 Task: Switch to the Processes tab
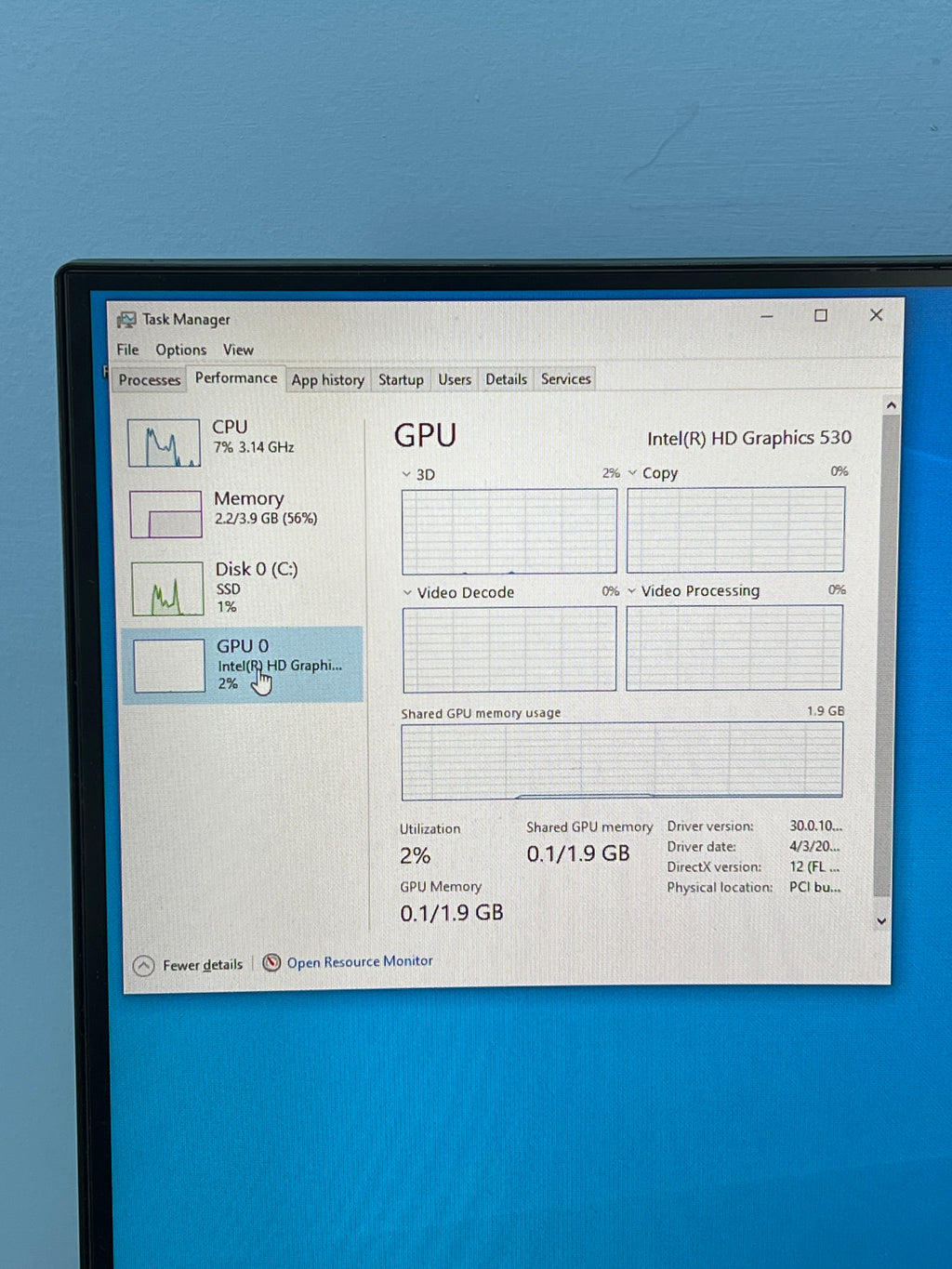click(150, 379)
